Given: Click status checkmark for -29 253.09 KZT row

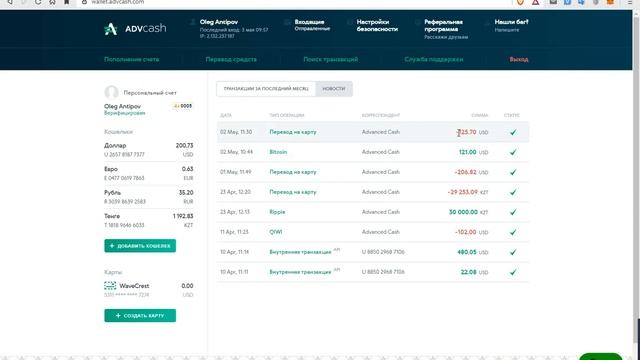Looking at the screenshot, I should coord(513,192).
